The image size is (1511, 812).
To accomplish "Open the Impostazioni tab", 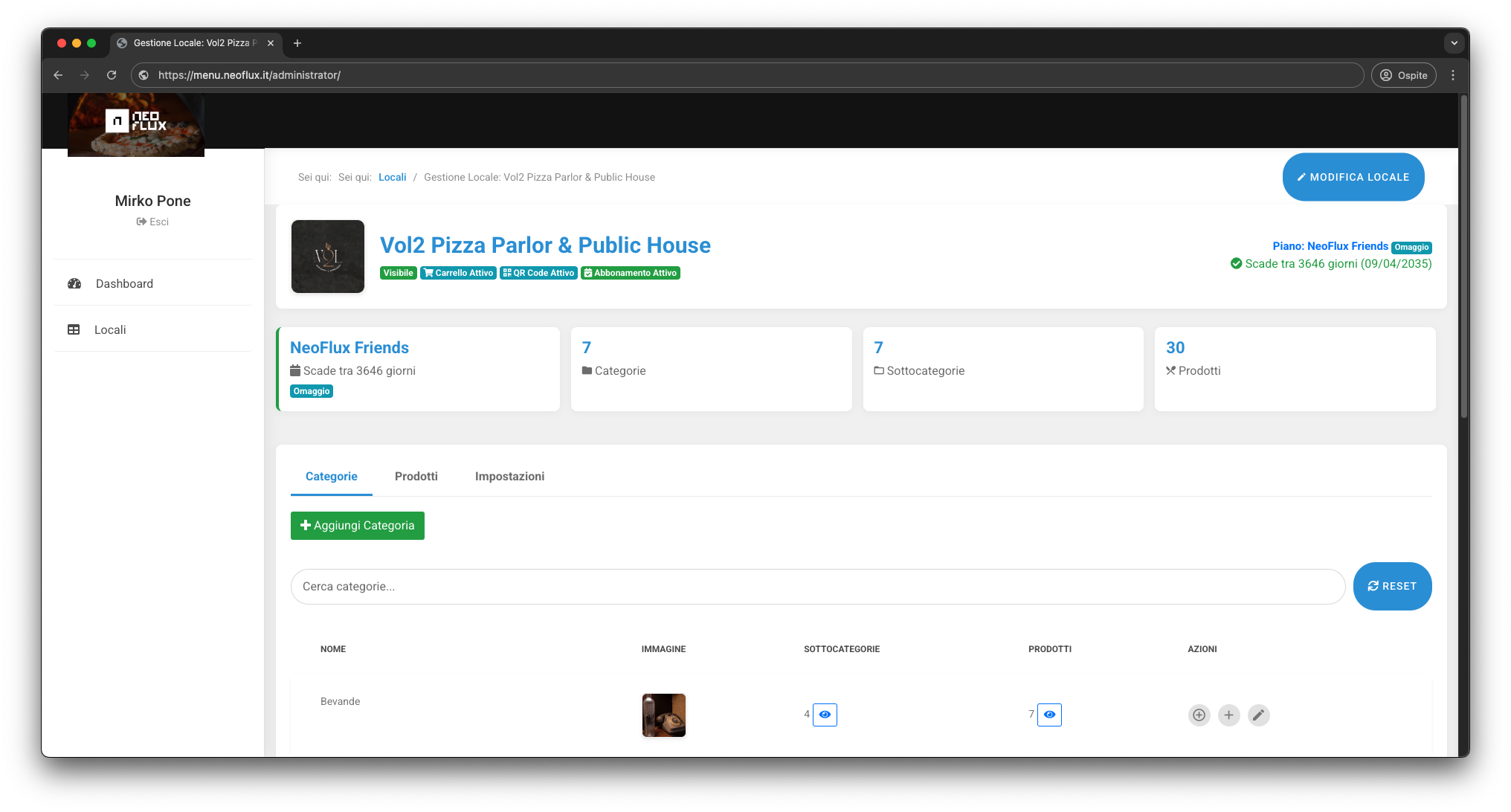I will point(509,476).
